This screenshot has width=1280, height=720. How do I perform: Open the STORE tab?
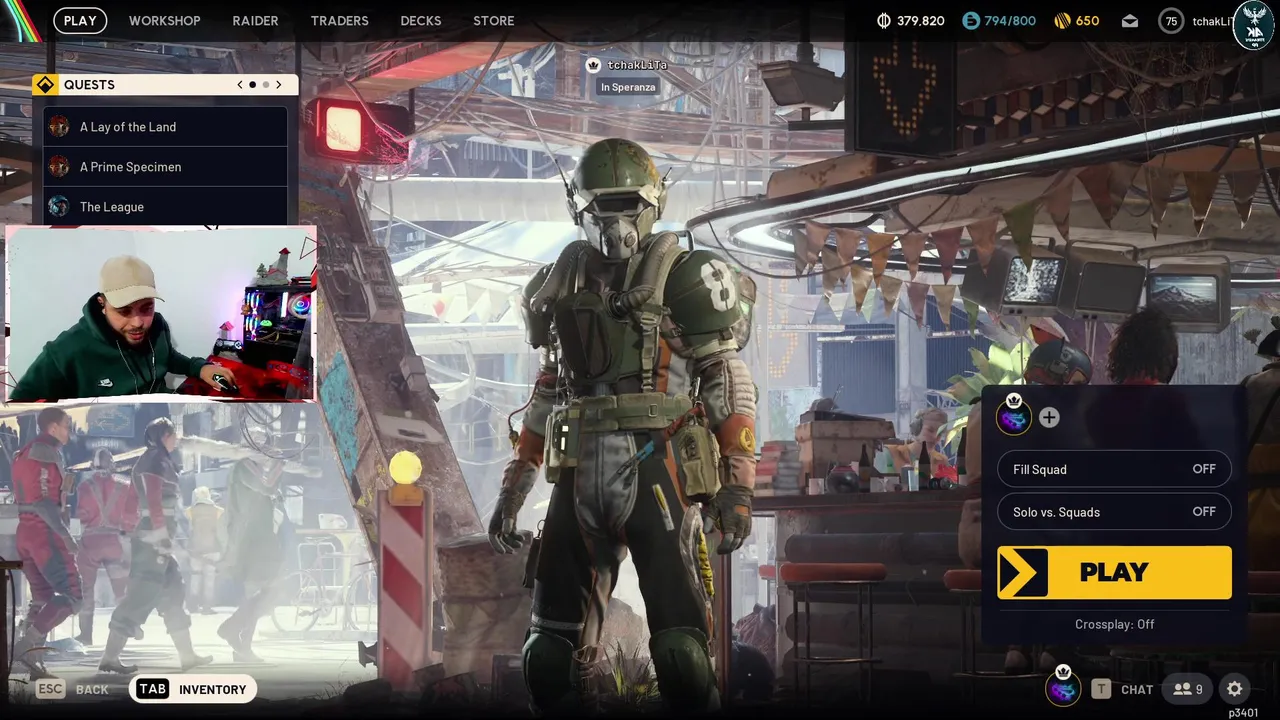coord(493,20)
